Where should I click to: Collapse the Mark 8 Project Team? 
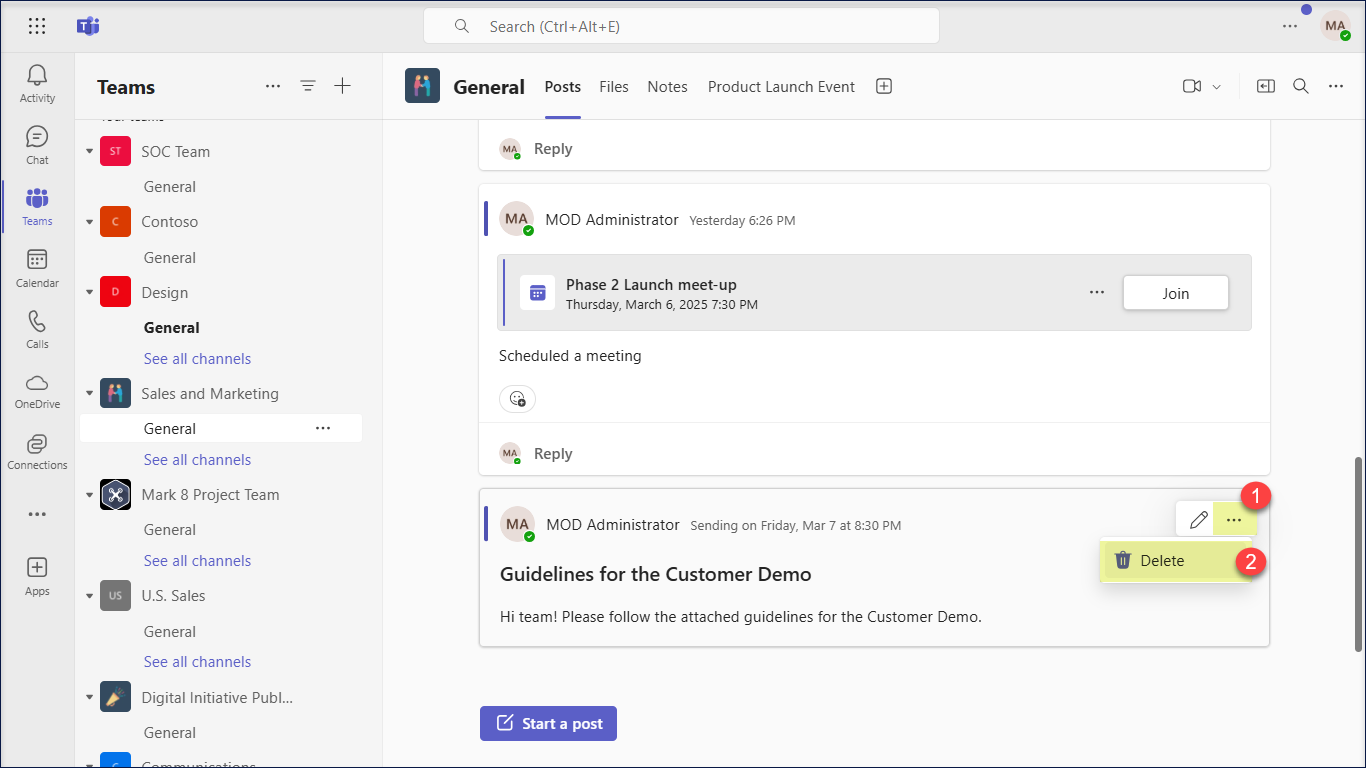[89, 495]
